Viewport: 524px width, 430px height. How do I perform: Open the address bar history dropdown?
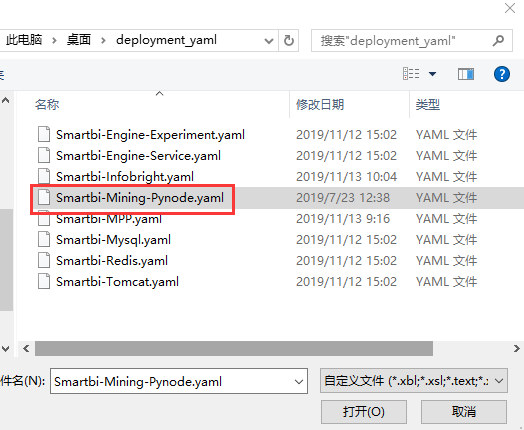click(269, 41)
